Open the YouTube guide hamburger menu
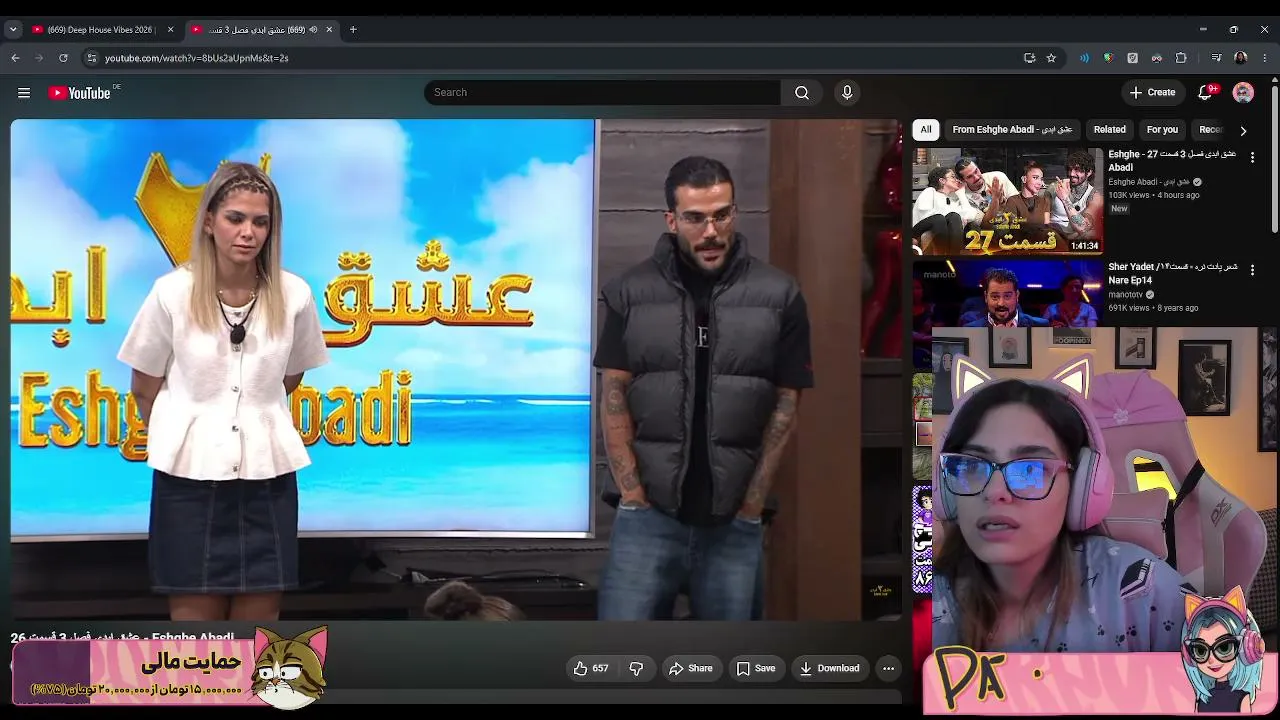The height and width of the screenshot is (720, 1280). coord(24,93)
